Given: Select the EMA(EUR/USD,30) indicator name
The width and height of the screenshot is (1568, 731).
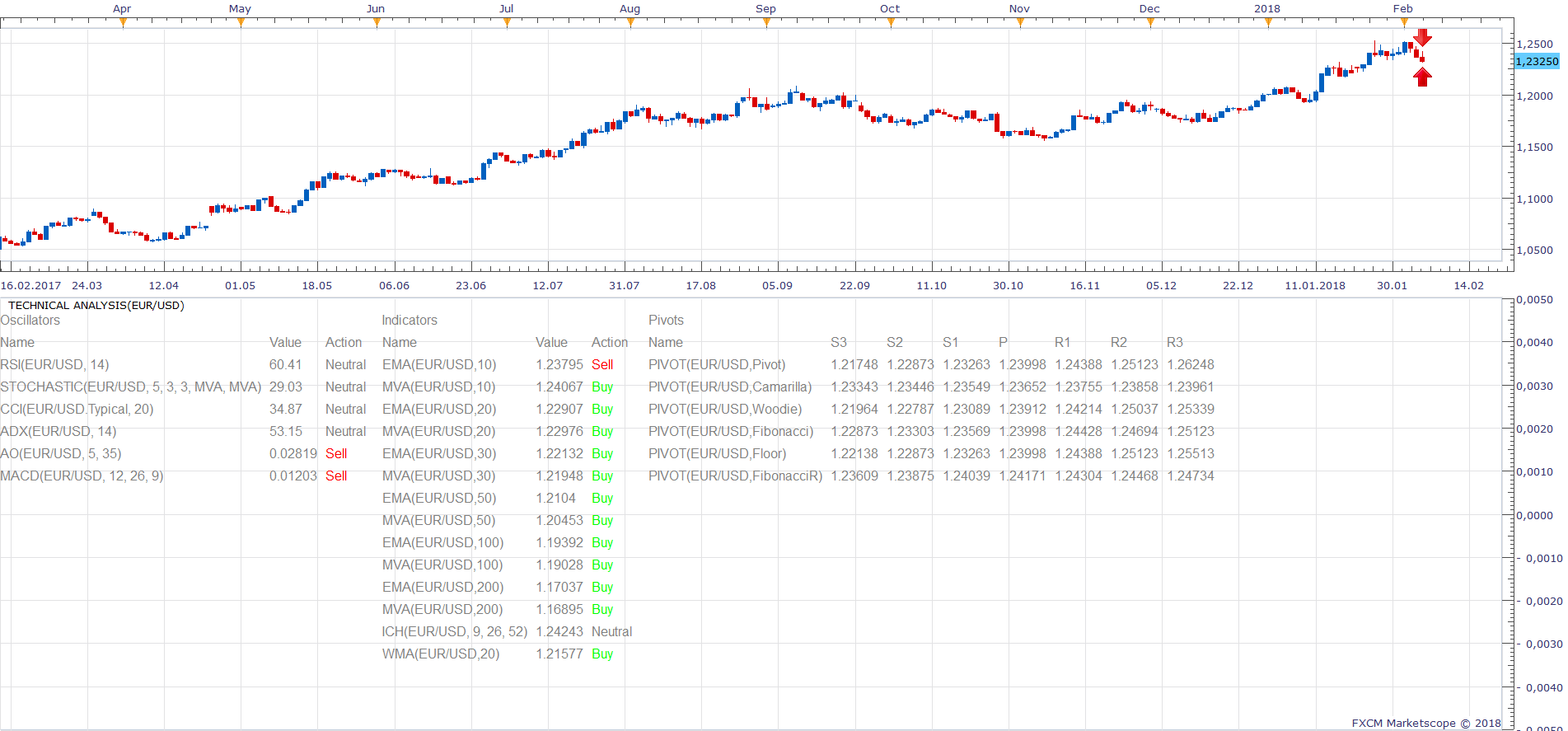Looking at the screenshot, I should pos(439,453).
